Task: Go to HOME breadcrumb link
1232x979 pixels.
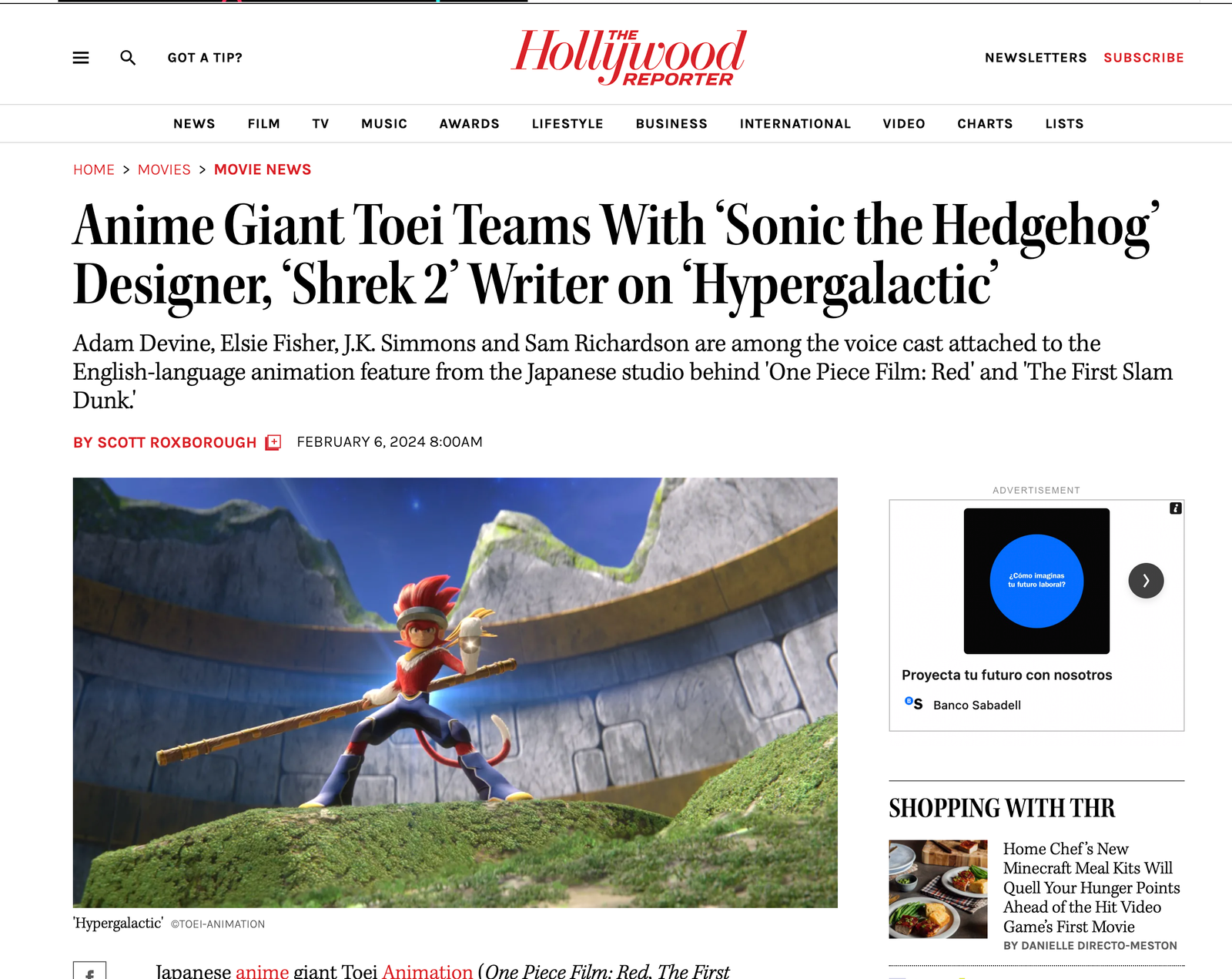Action: pos(94,169)
